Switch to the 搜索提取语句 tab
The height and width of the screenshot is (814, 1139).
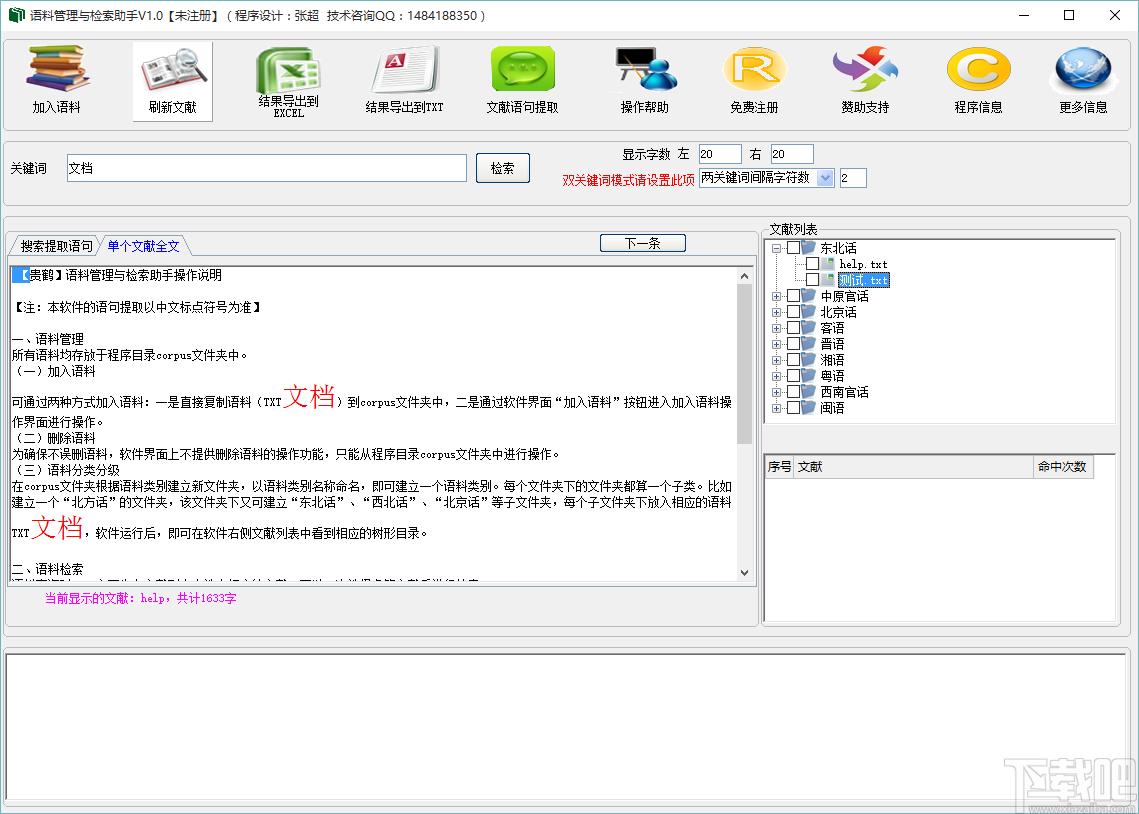56,246
